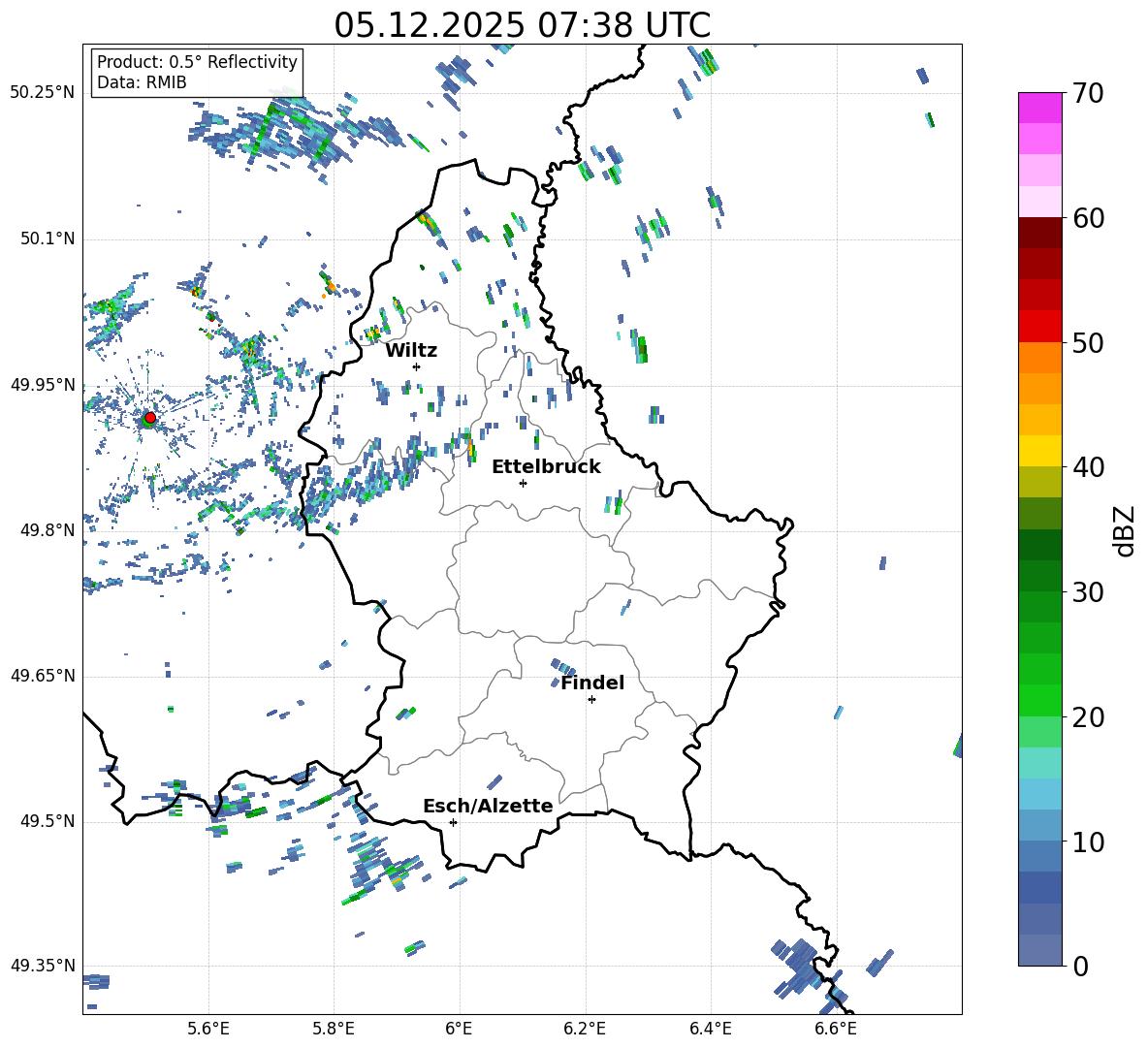
Task: Click the 49.8°N latitude axis label
Action: tap(43, 530)
